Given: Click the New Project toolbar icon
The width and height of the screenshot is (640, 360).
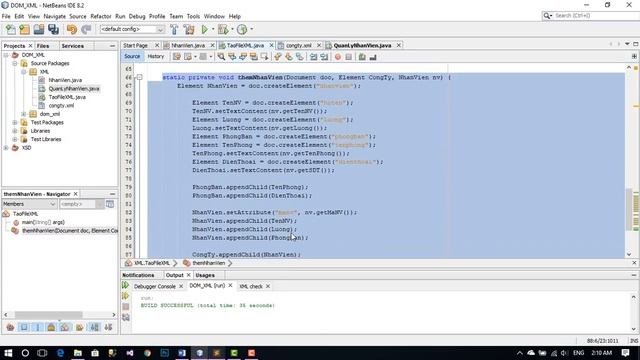Looking at the screenshot, I should click(24, 29).
